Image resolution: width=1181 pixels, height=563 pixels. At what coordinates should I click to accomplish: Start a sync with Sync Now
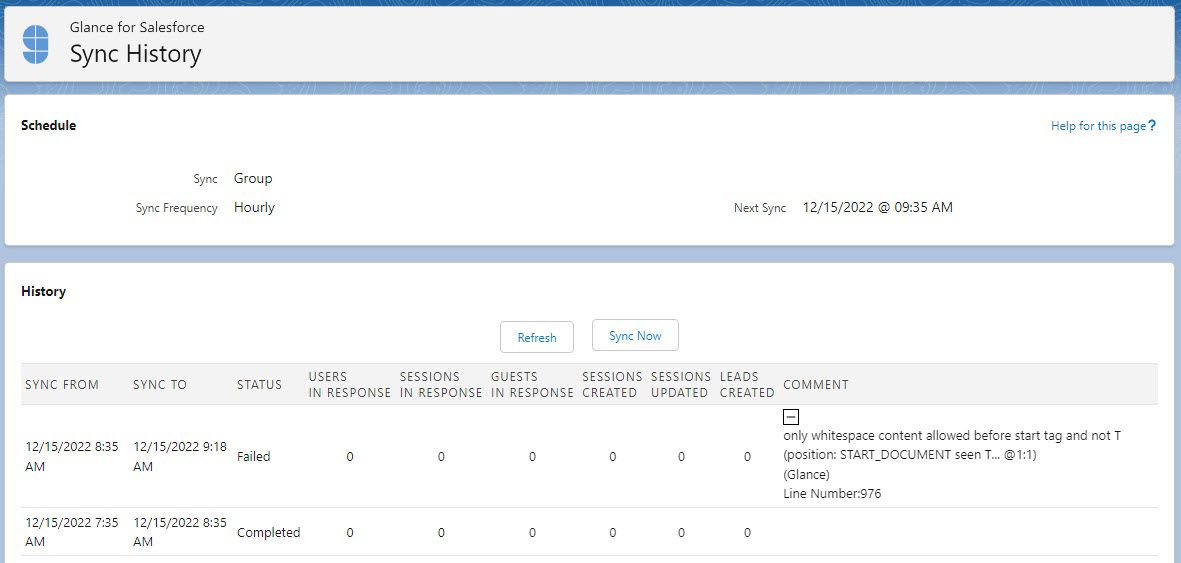point(635,336)
